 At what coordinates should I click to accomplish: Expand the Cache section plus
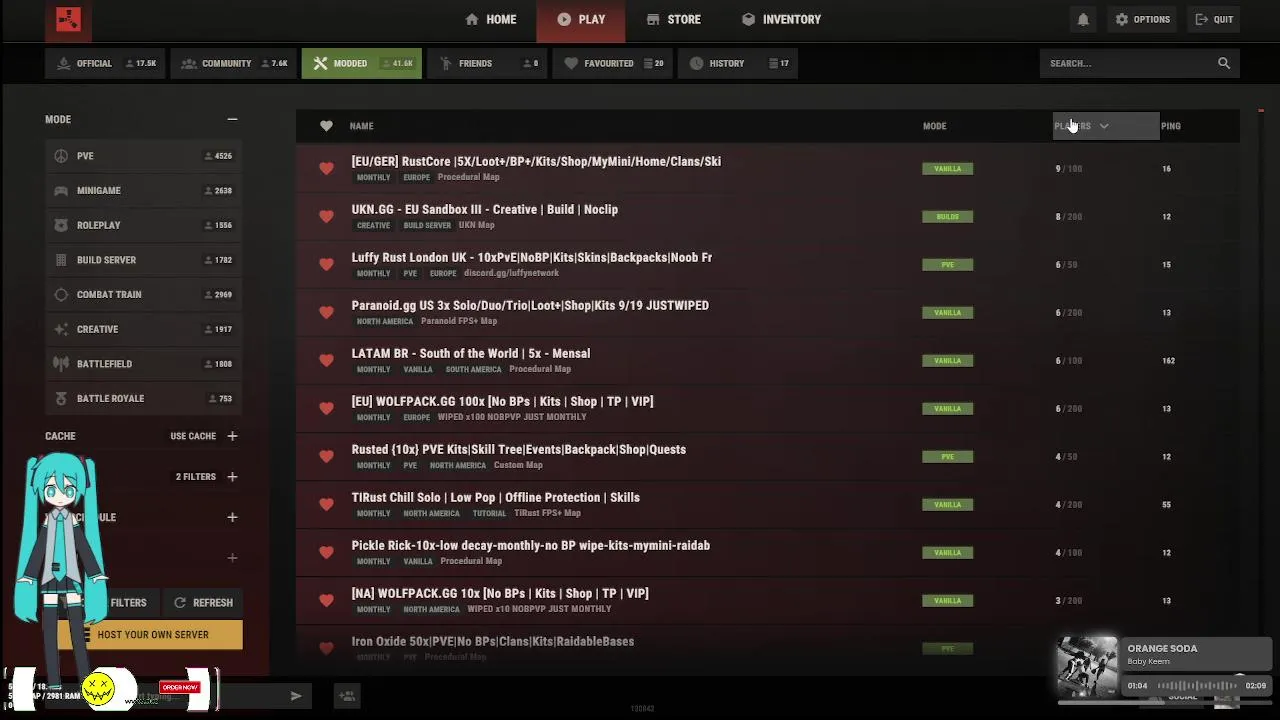[232, 436]
